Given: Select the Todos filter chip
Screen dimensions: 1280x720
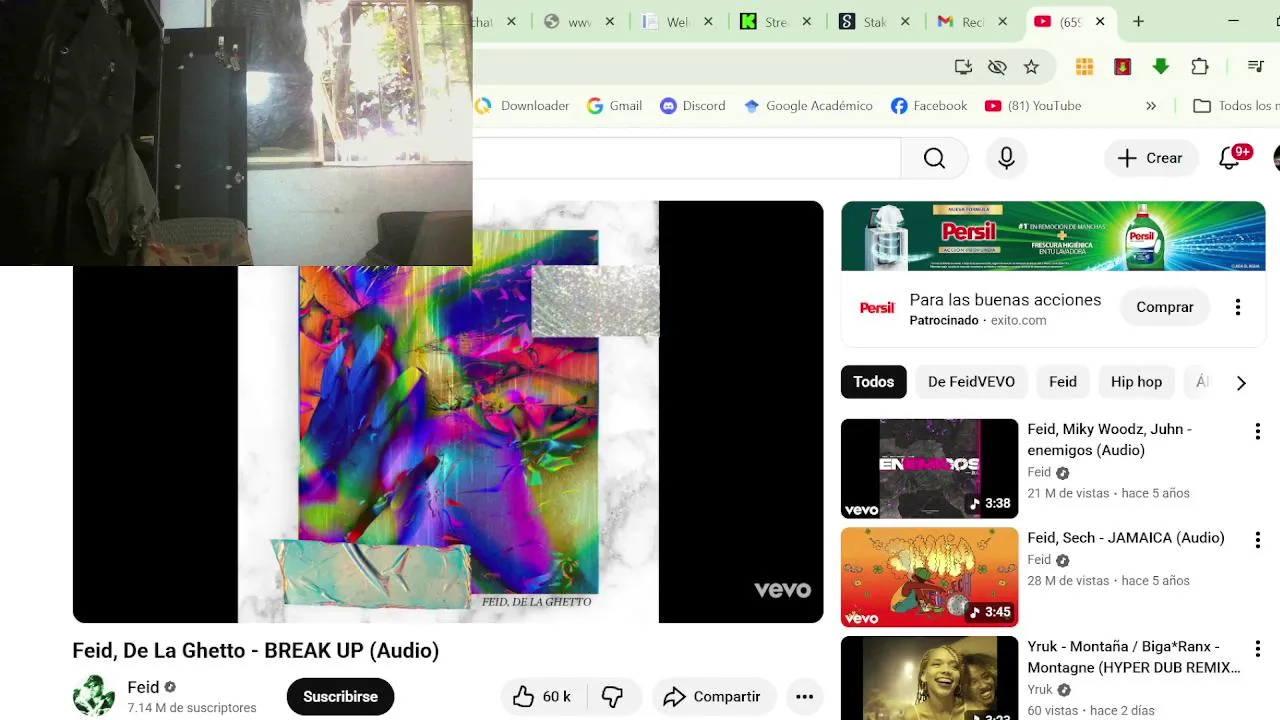Looking at the screenshot, I should tap(873, 382).
